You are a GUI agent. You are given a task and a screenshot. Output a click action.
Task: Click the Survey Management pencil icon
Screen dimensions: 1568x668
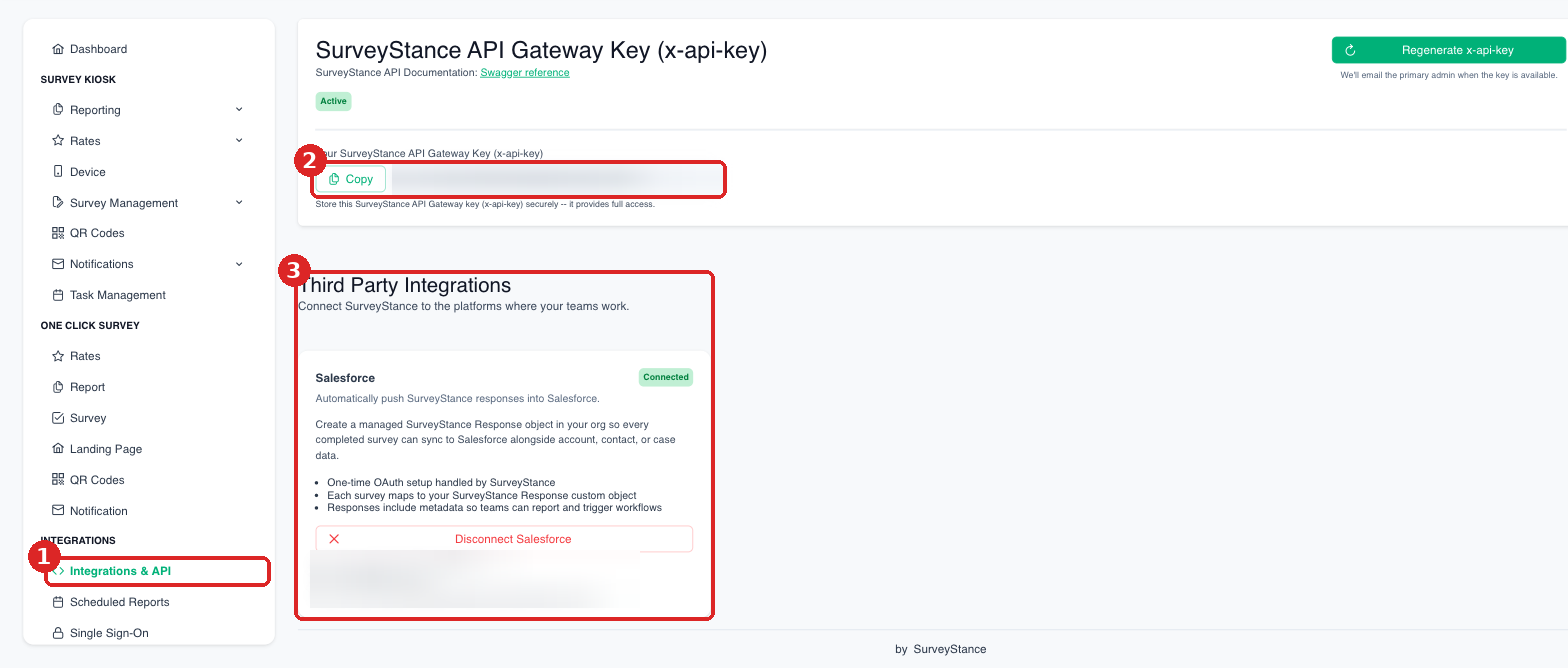(58, 203)
